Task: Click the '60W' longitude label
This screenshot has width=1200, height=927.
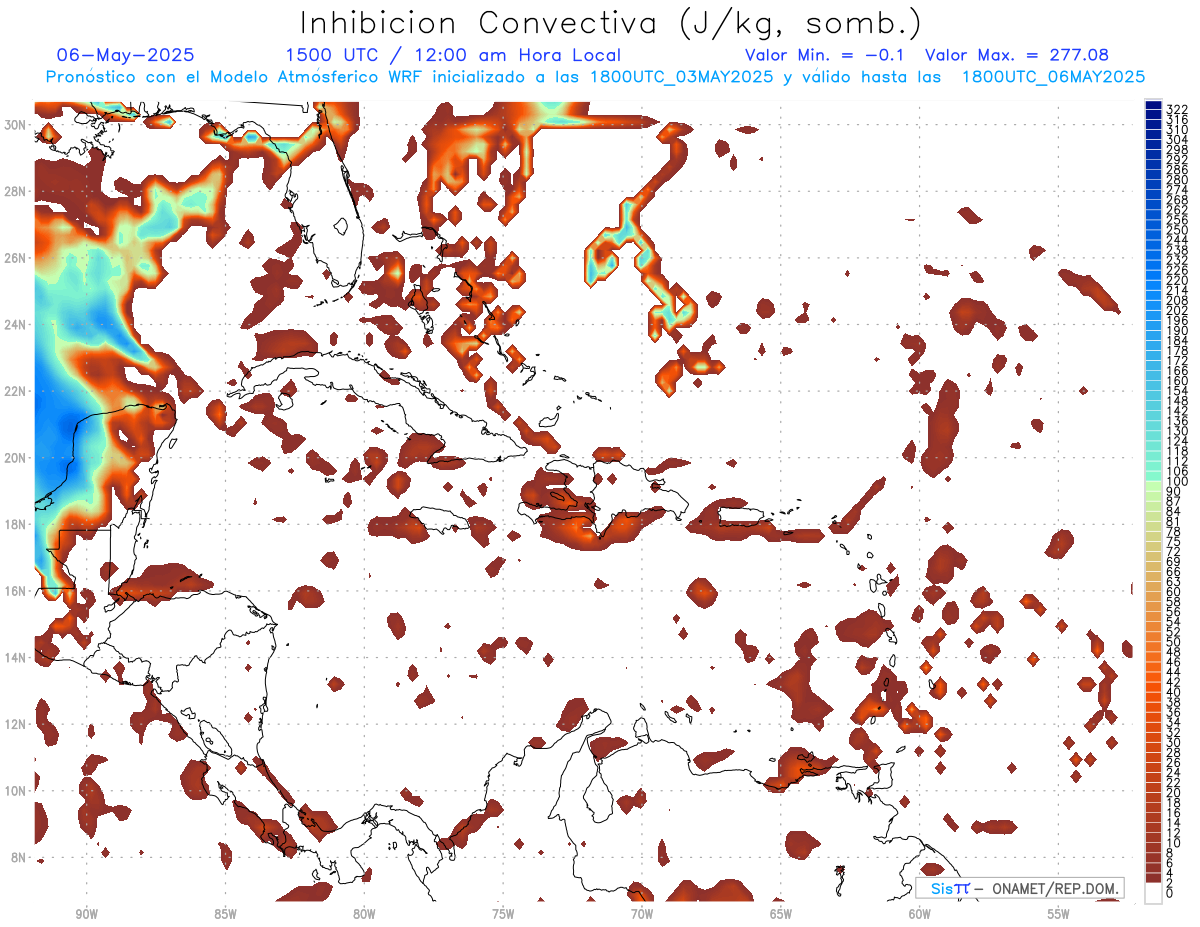Action: (920, 915)
